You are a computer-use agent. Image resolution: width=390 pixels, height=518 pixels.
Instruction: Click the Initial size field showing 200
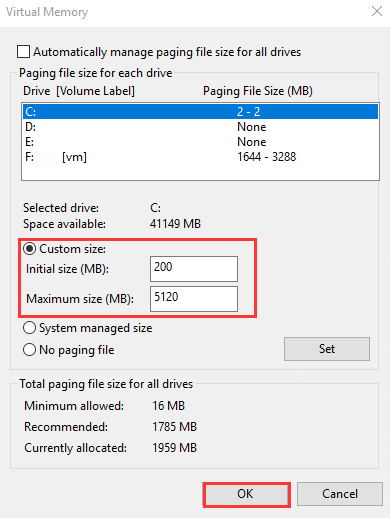coord(194,269)
